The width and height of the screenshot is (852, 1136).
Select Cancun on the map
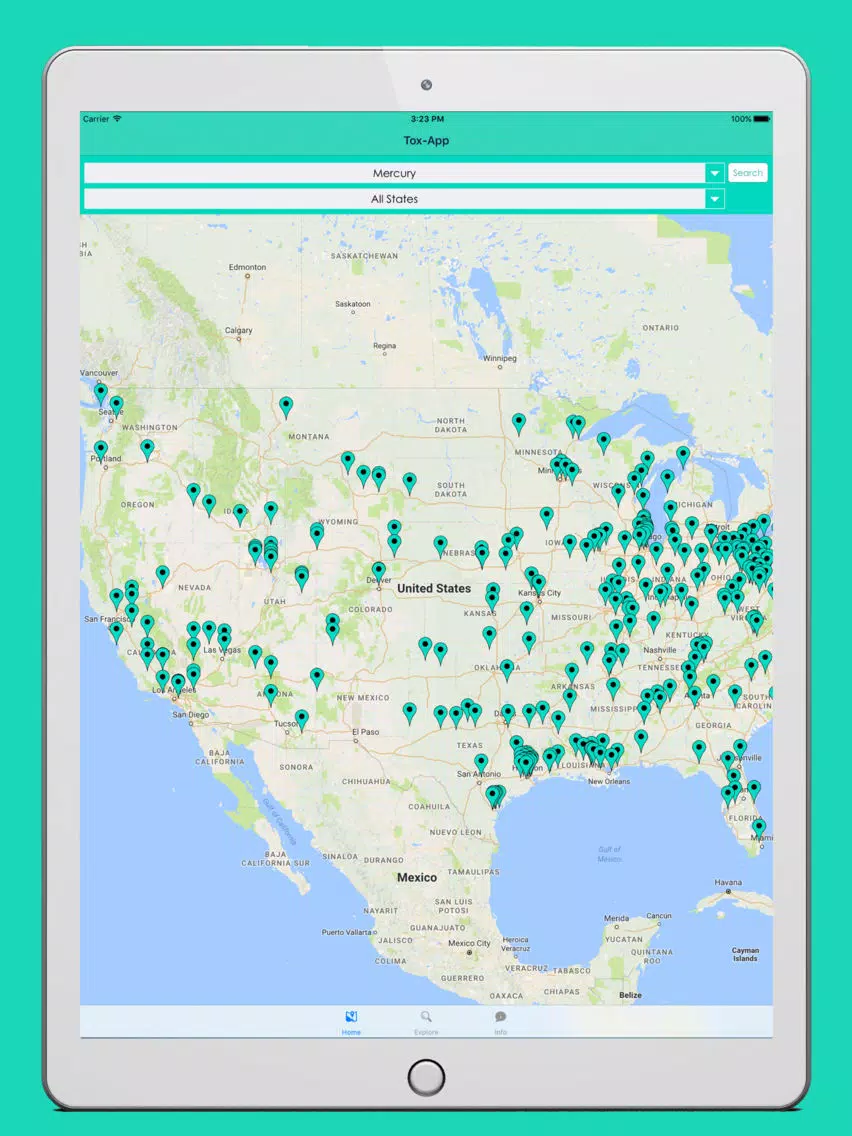coord(659,916)
